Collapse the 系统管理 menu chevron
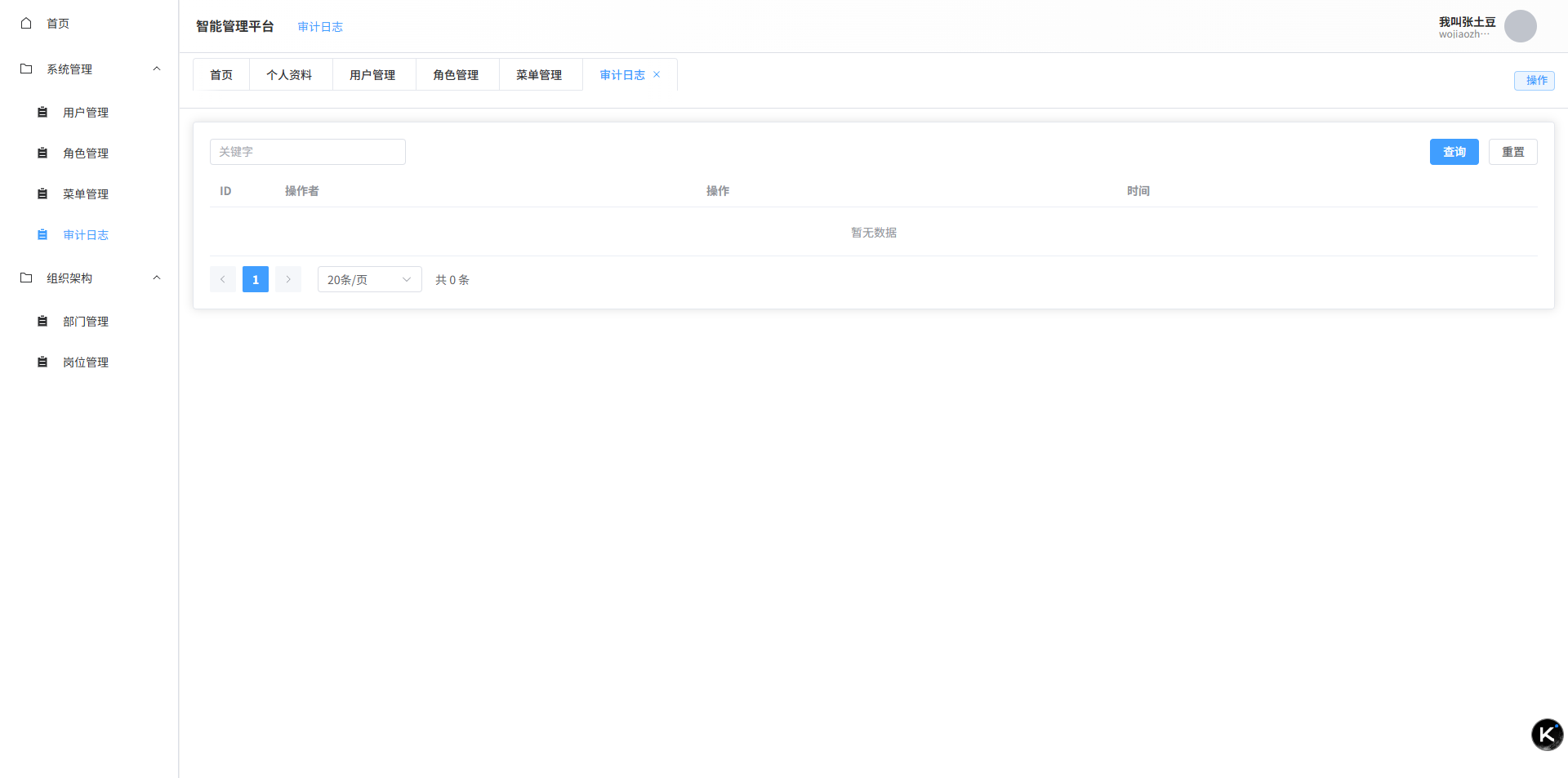 click(157, 69)
